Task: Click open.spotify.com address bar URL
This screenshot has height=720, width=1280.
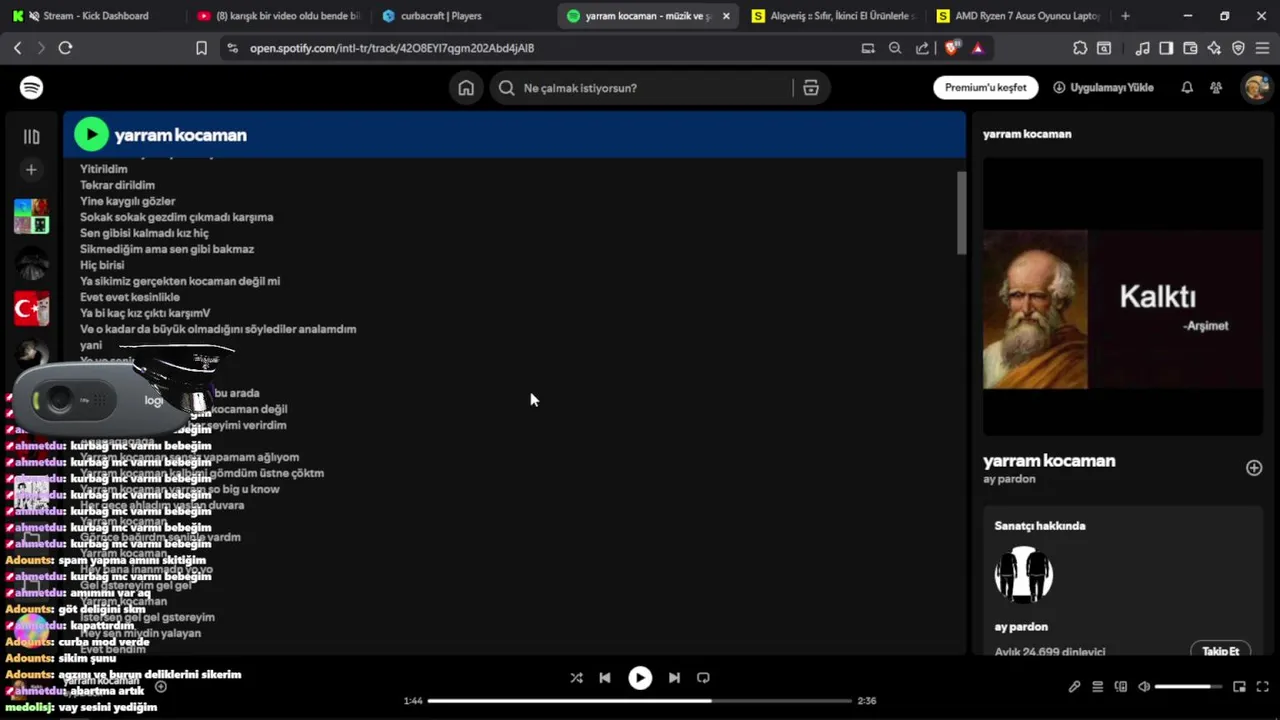Action: click(392, 48)
